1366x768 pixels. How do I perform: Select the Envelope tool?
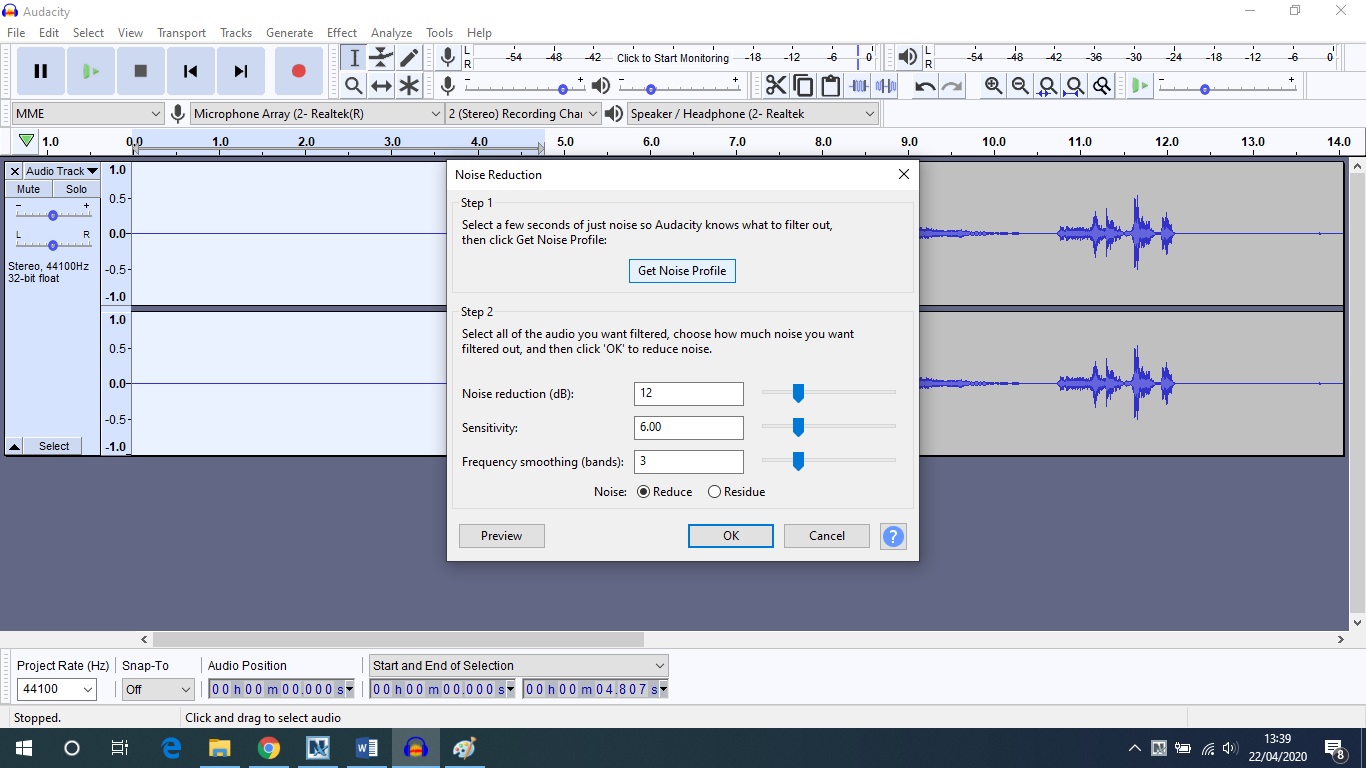click(381, 58)
